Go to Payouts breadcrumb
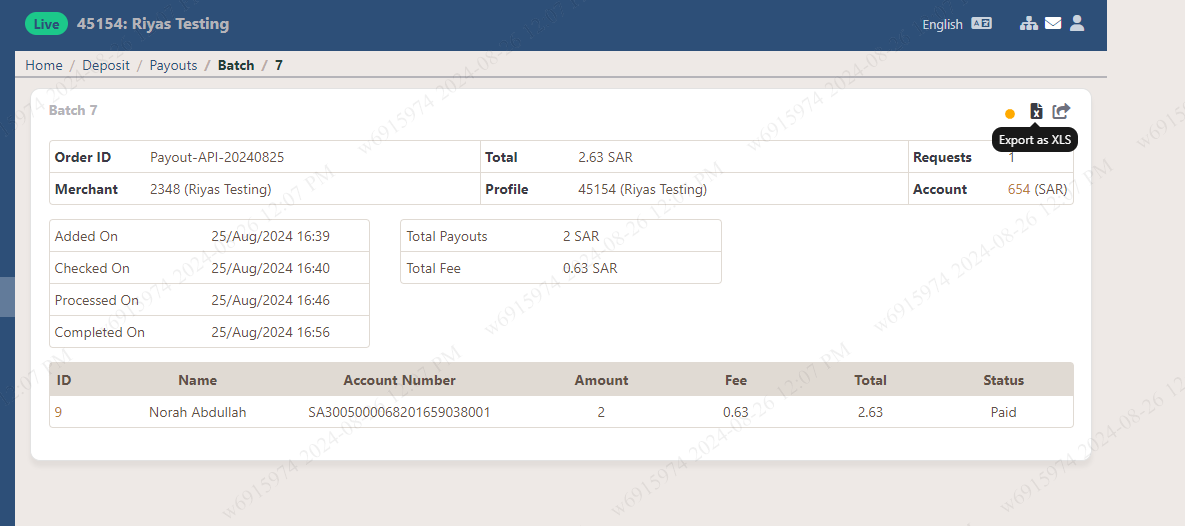The width and height of the screenshot is (1185, 526). [x=173, y=65]
